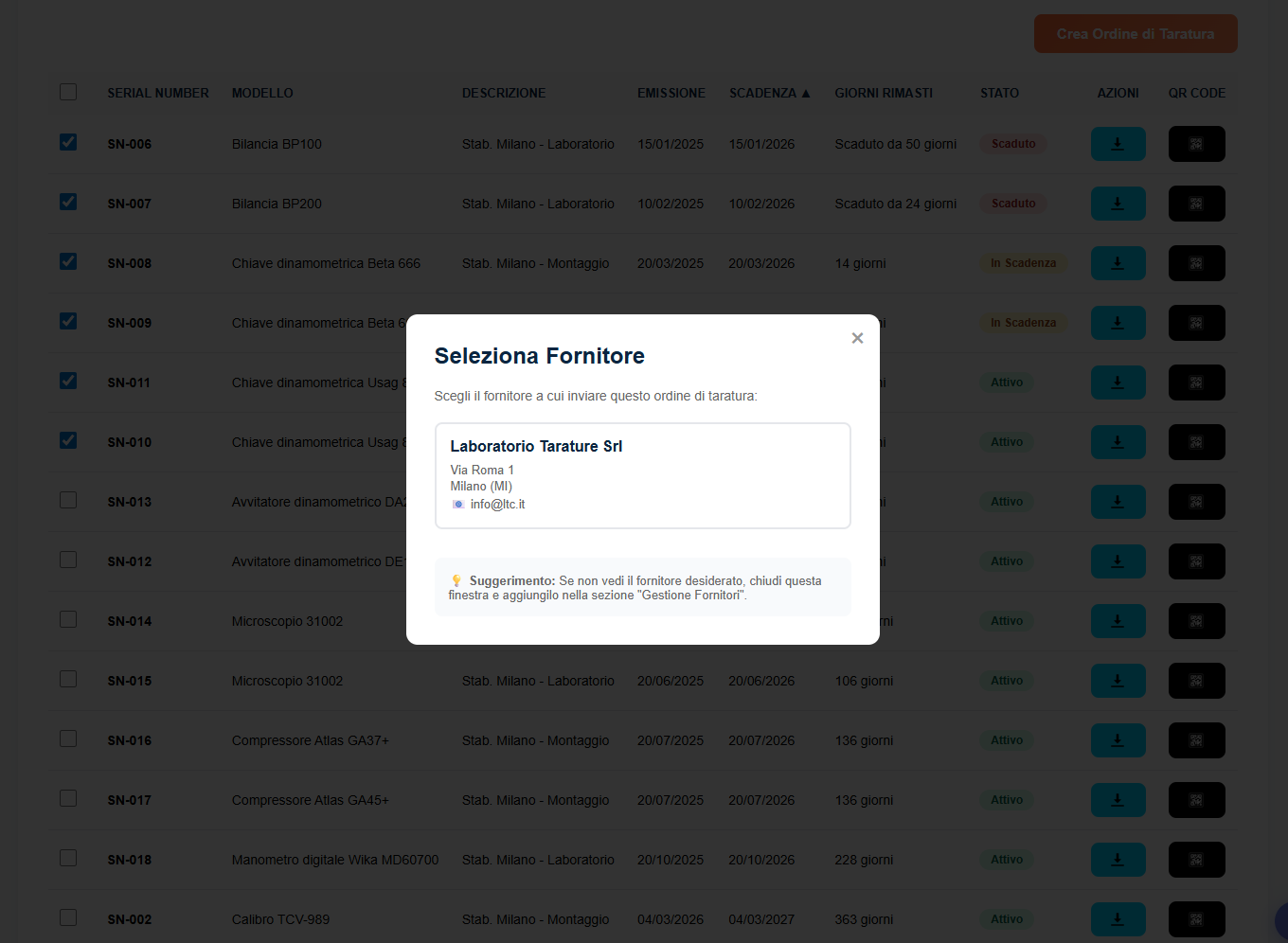Check the SN-014 row checkbox
Screen dimensions: 1288x943
(68, 619)
